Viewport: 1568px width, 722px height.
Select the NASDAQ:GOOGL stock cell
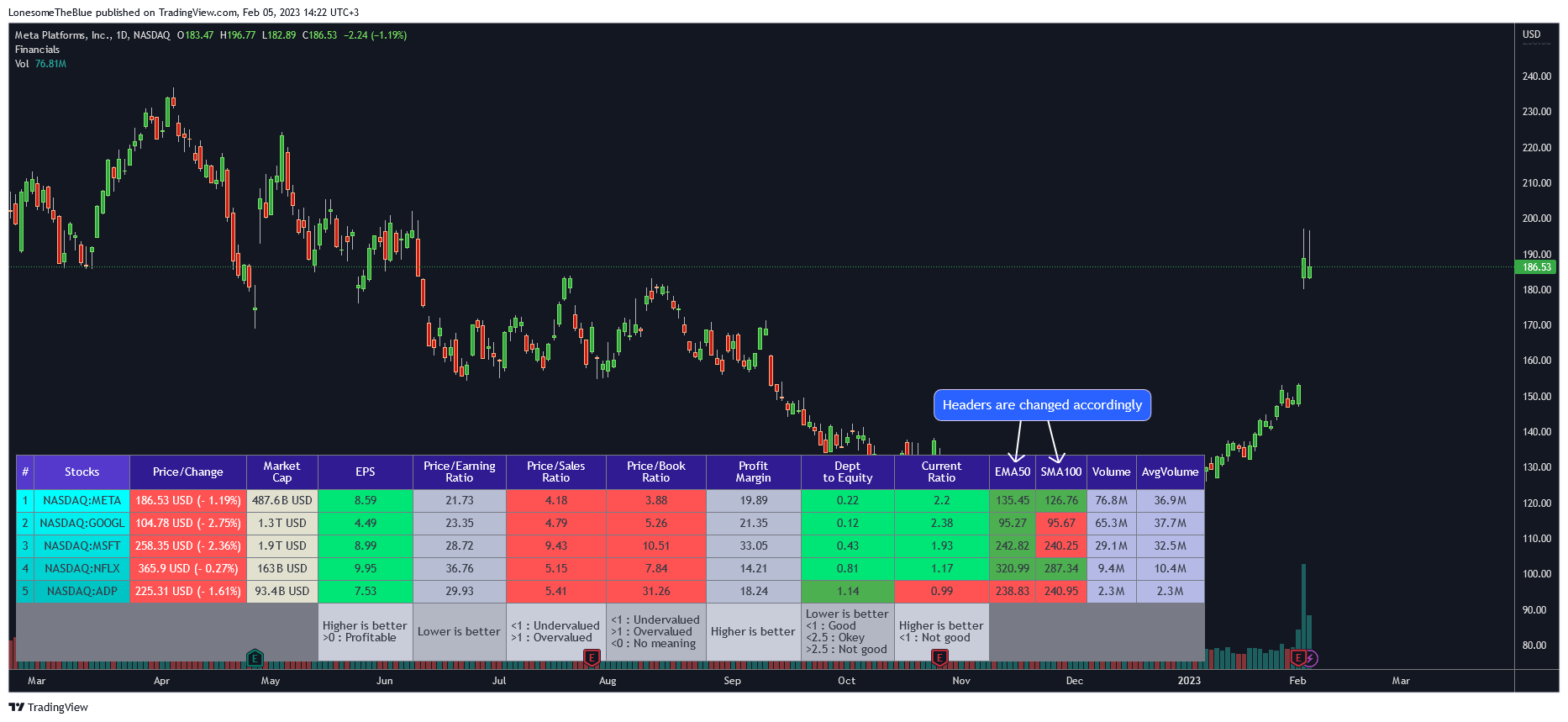click(x=82, y=524)
